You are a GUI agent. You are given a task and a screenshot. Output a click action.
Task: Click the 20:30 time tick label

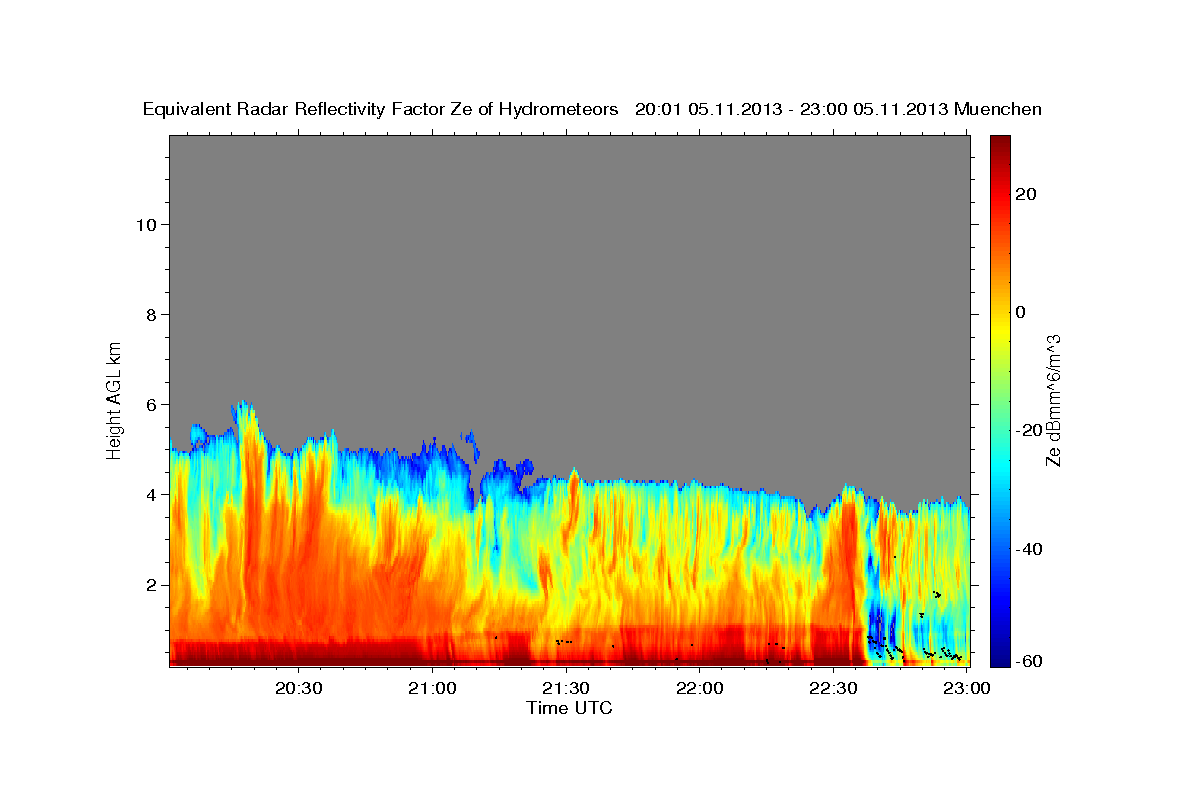(299, 688)
